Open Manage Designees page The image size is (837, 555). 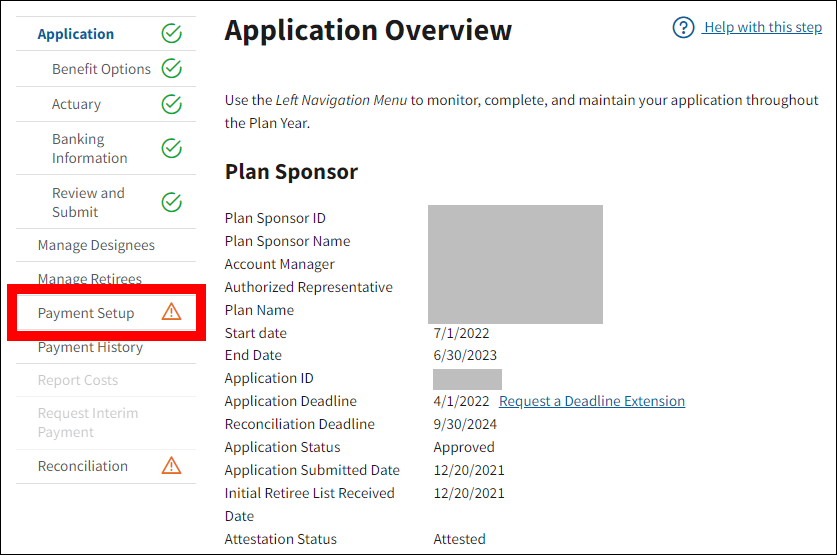tap(96, 245)
